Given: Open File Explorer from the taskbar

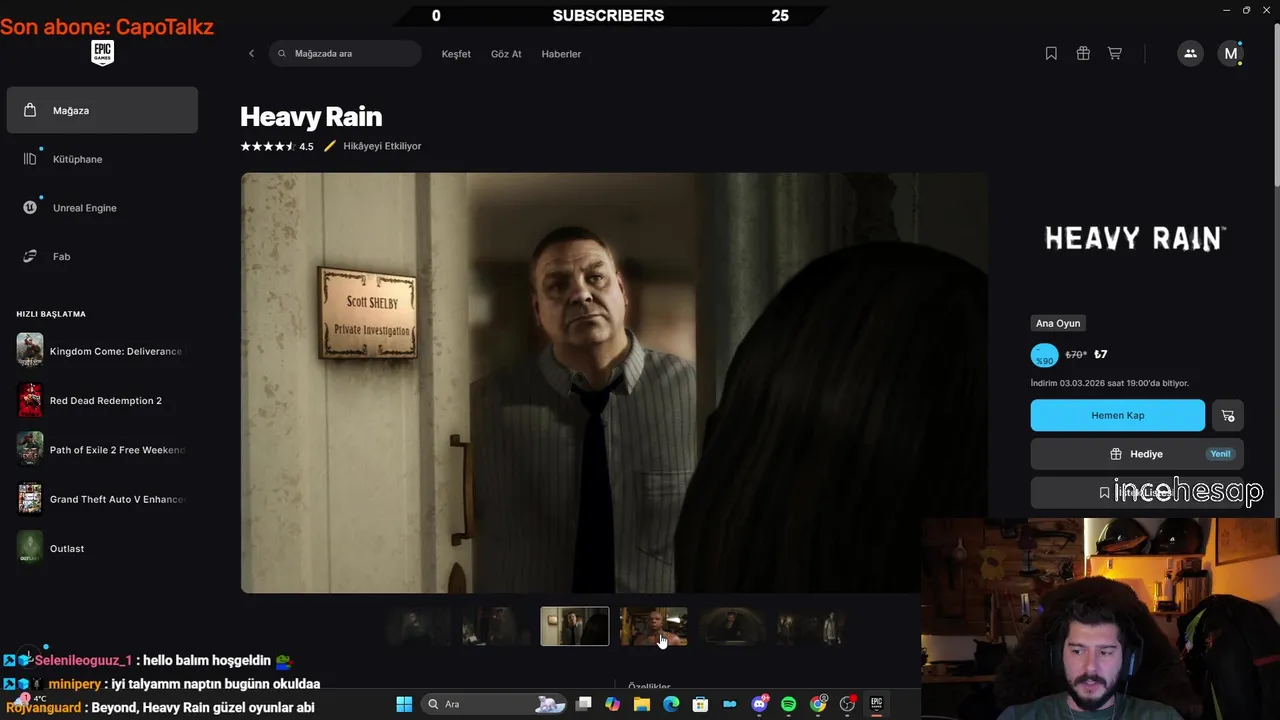Looking at the screenshot, I should click(x=642, y=704).
